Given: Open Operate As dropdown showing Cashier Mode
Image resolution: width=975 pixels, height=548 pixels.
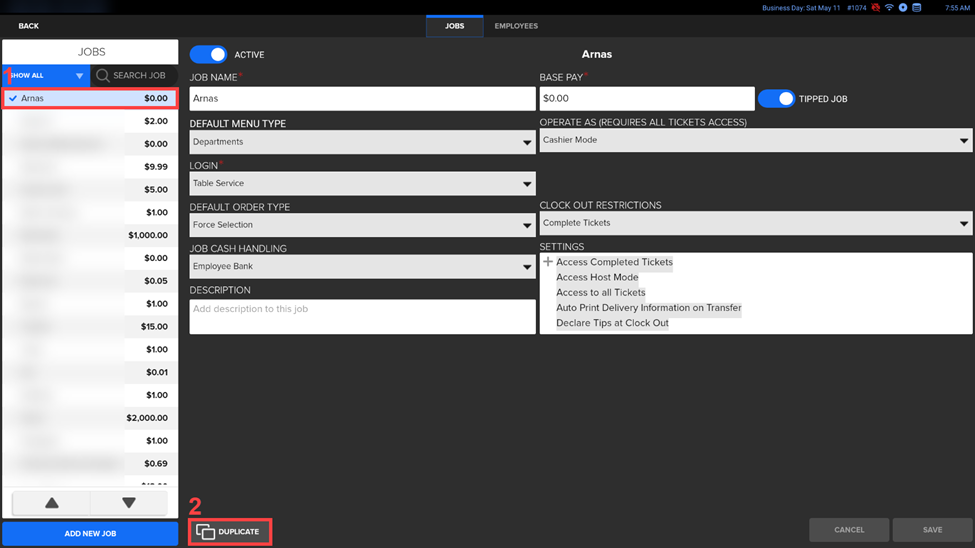Looking at the screenshot, I should (756, 140).
